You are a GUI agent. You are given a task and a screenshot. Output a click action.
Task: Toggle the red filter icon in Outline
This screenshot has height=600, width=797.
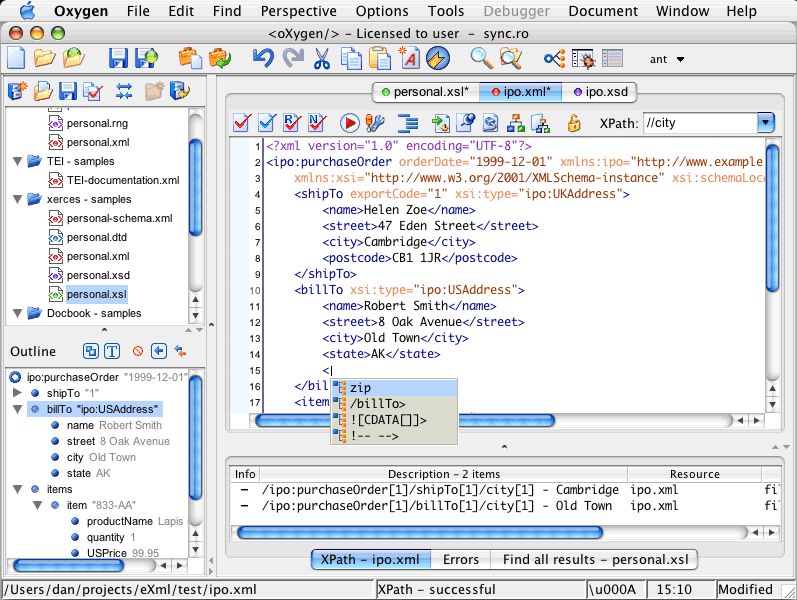(x=138, y=351)
